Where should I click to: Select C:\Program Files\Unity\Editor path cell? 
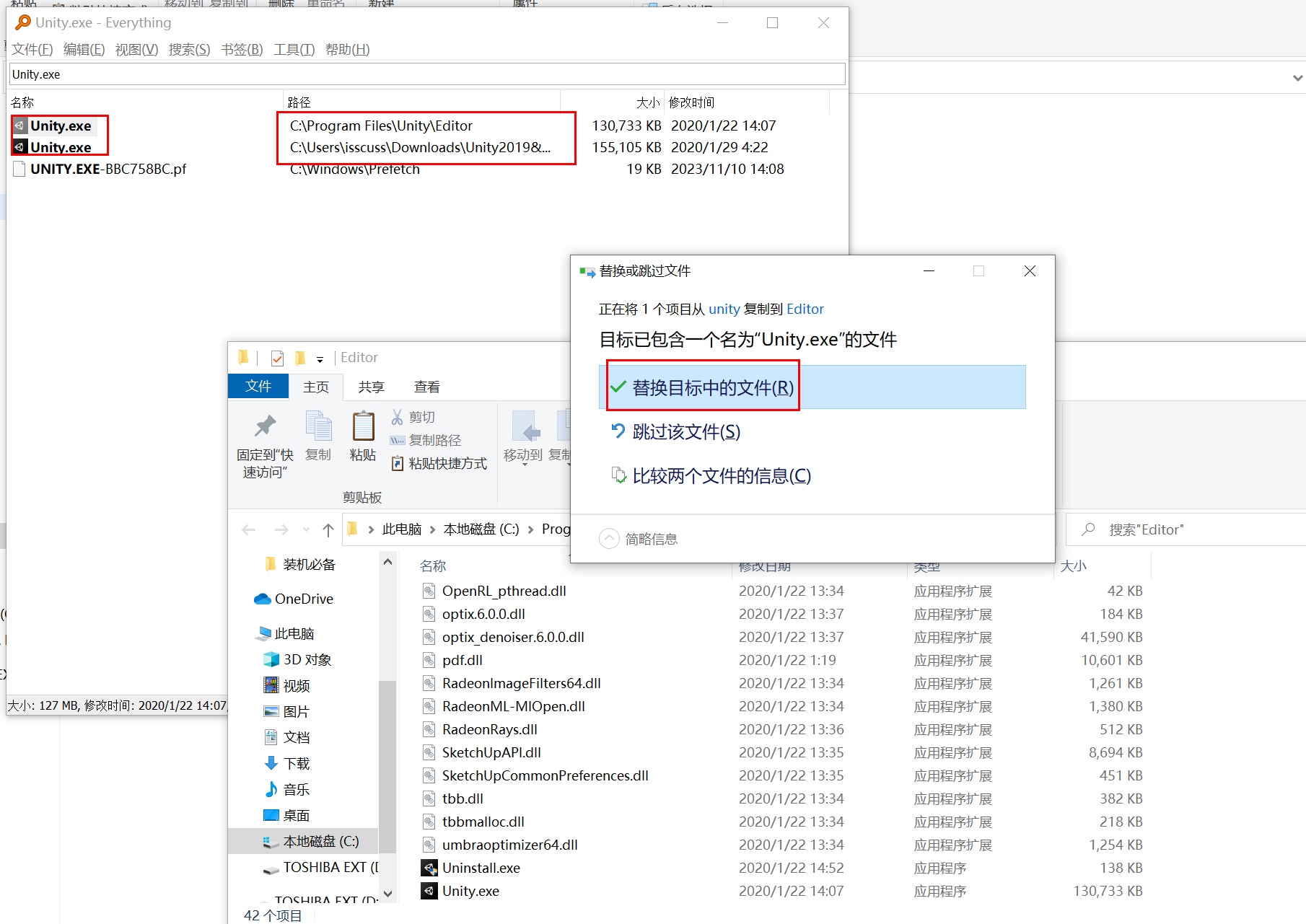(x=381, y=126)
